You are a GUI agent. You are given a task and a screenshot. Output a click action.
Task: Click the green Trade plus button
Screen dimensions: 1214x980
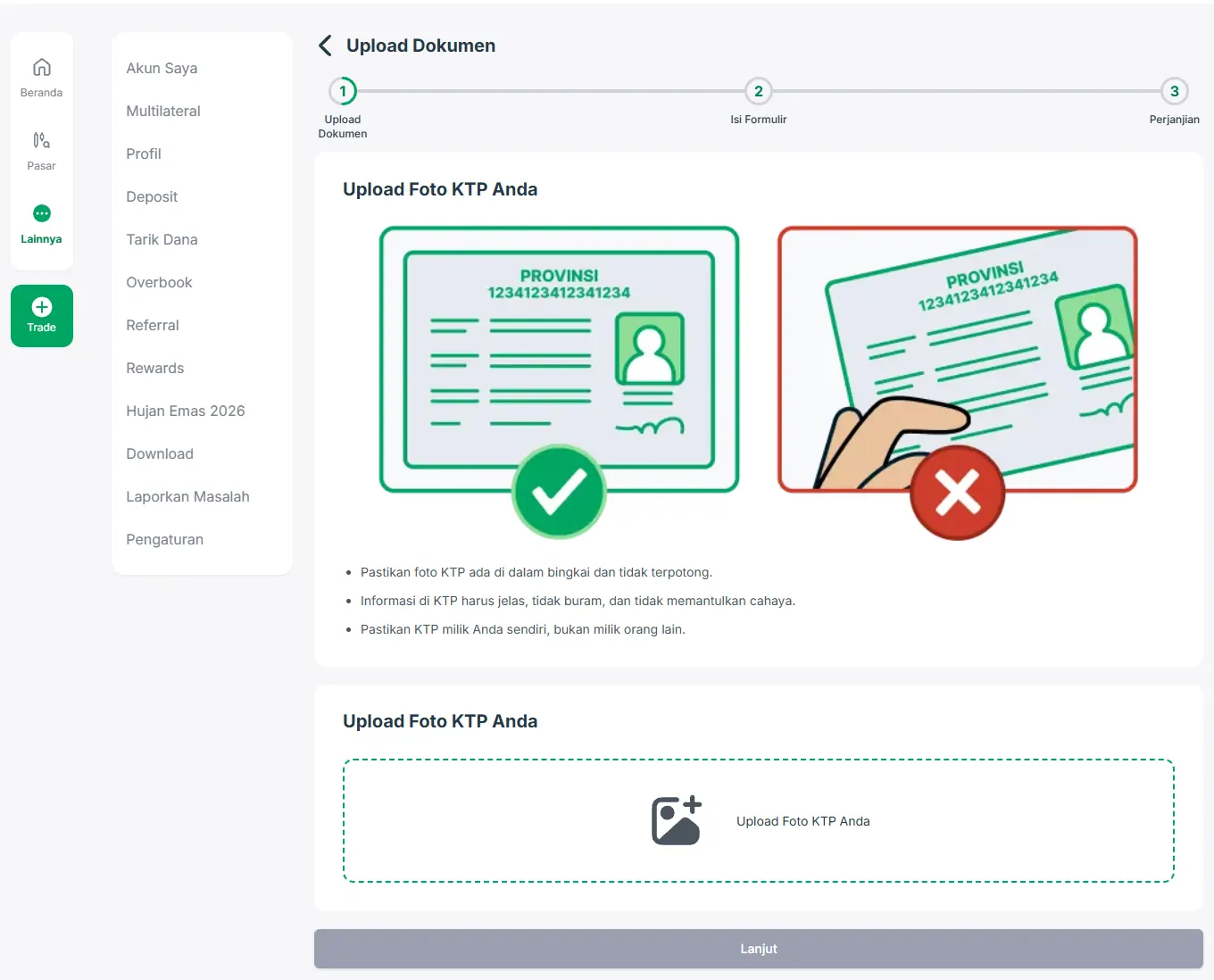coord(42,316)
